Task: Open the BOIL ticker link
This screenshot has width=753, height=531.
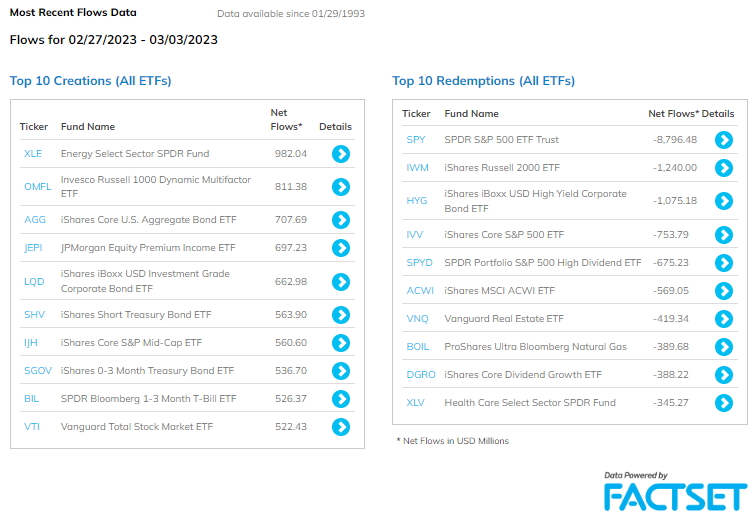Action: pyautogui.click(x=418, y=347)
